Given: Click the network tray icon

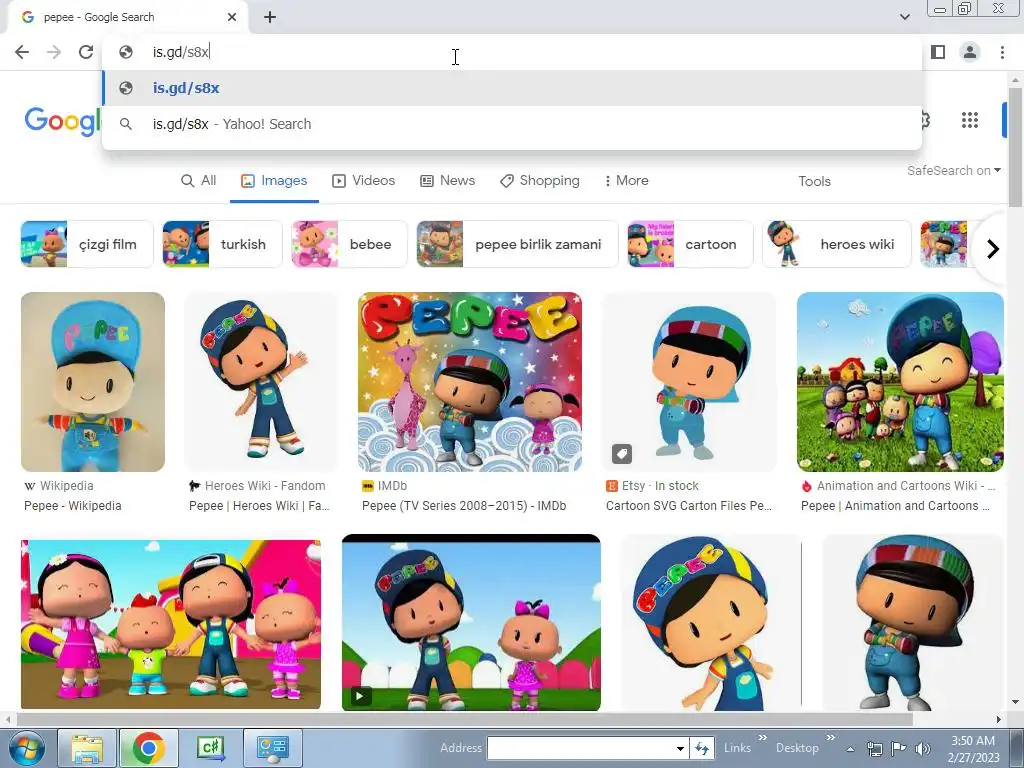Looking at the screenshot, I should point(874,749).
